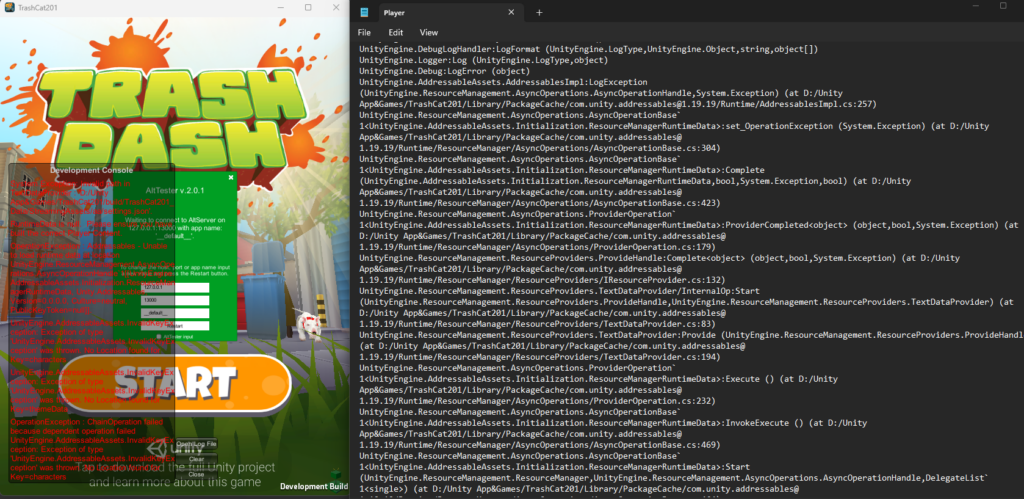The height and width of the screenshot is (499, 1024).
Task: Click the 'AddressablesImpl:LogException' log line
Action: point(503,82)
